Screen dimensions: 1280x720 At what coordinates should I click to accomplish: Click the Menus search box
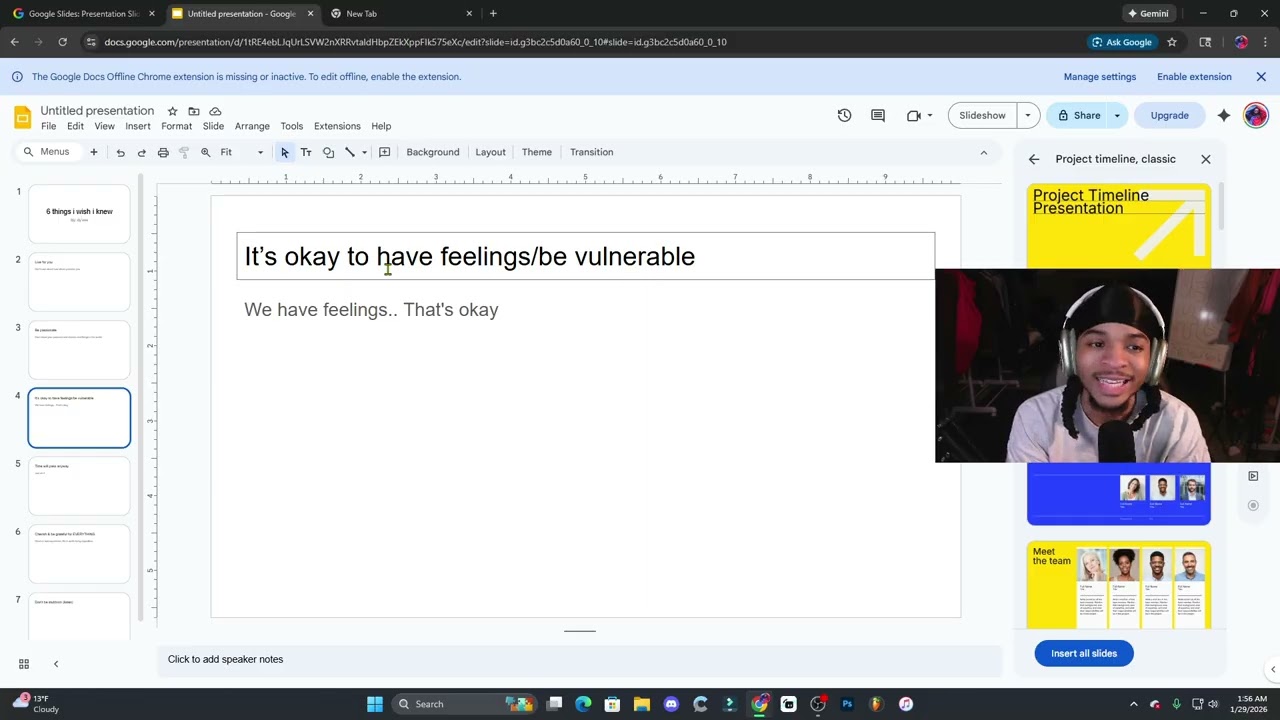[47, 152]
